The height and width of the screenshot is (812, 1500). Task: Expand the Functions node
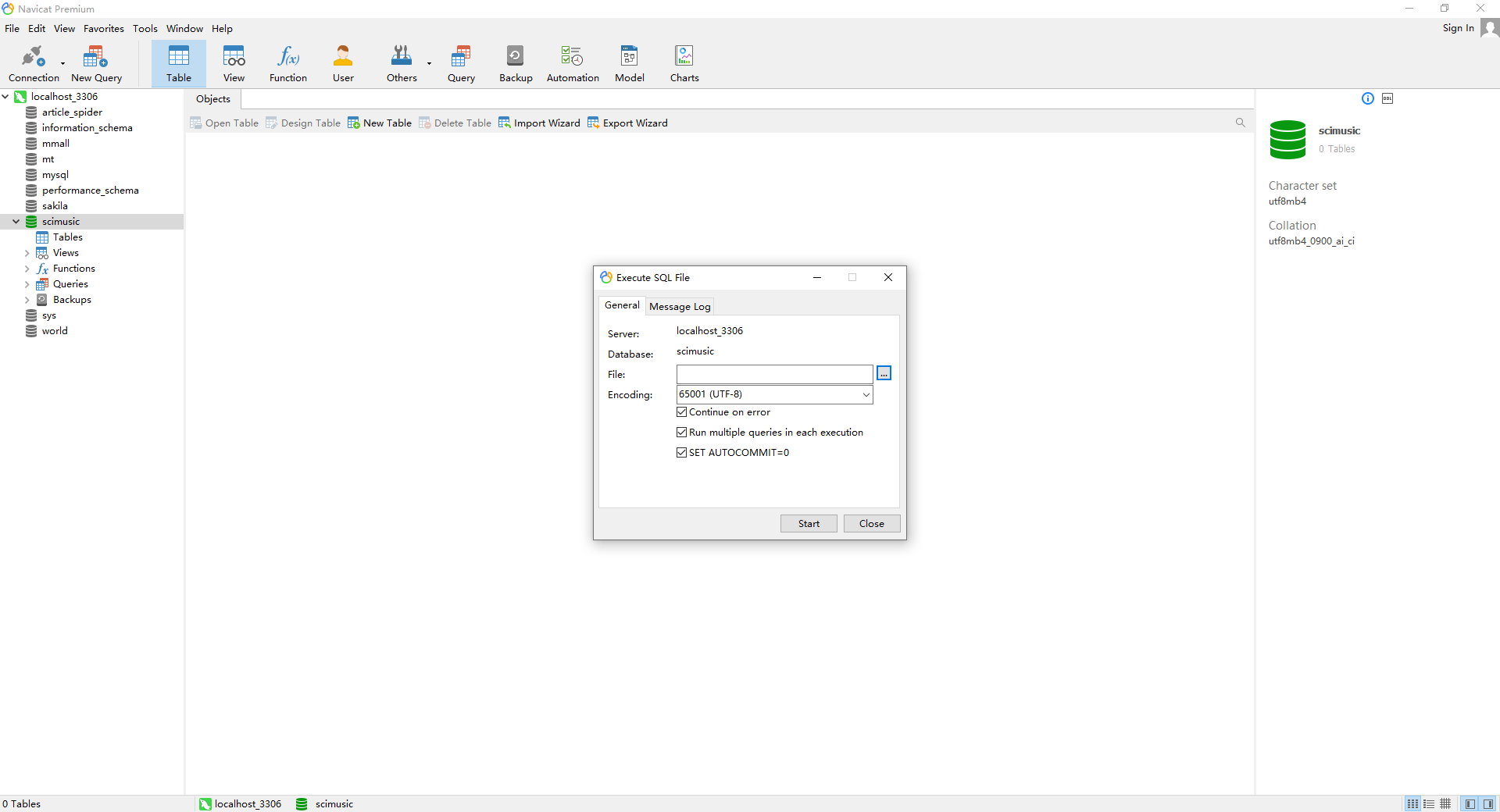pos(27,269)
